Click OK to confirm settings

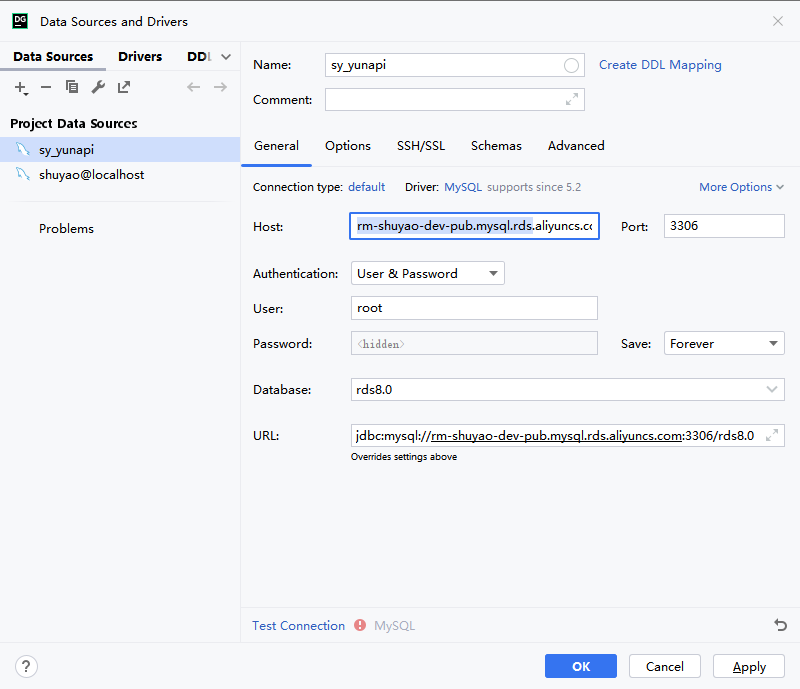pos(581,666)
